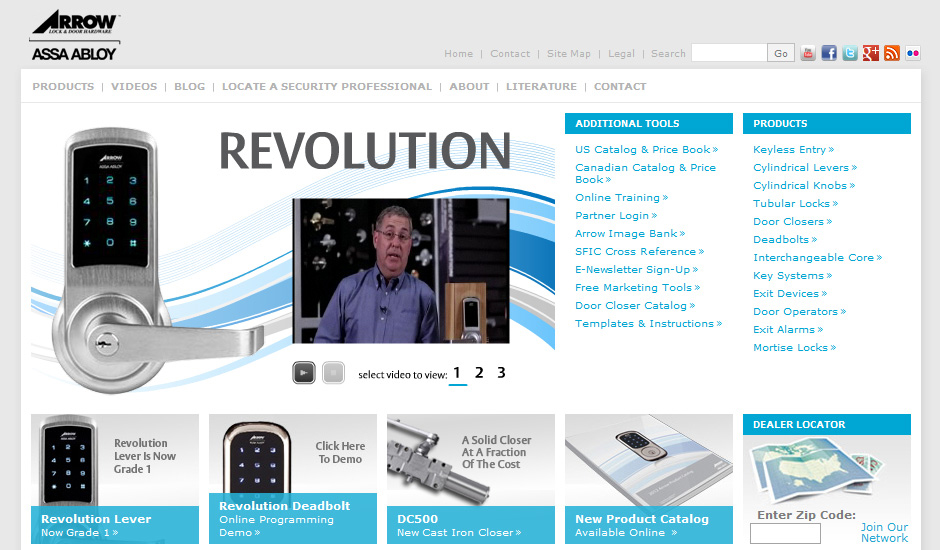Switch to video number 3

[501, 373]
